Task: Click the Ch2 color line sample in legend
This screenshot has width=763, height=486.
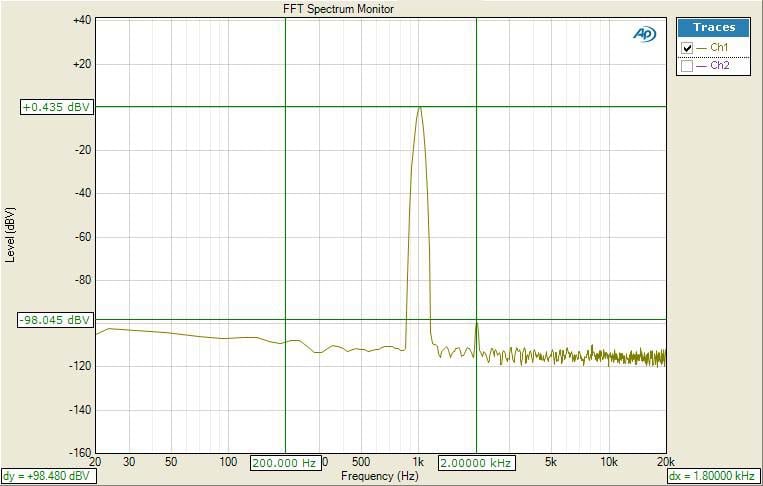Action: coord(703,65)
